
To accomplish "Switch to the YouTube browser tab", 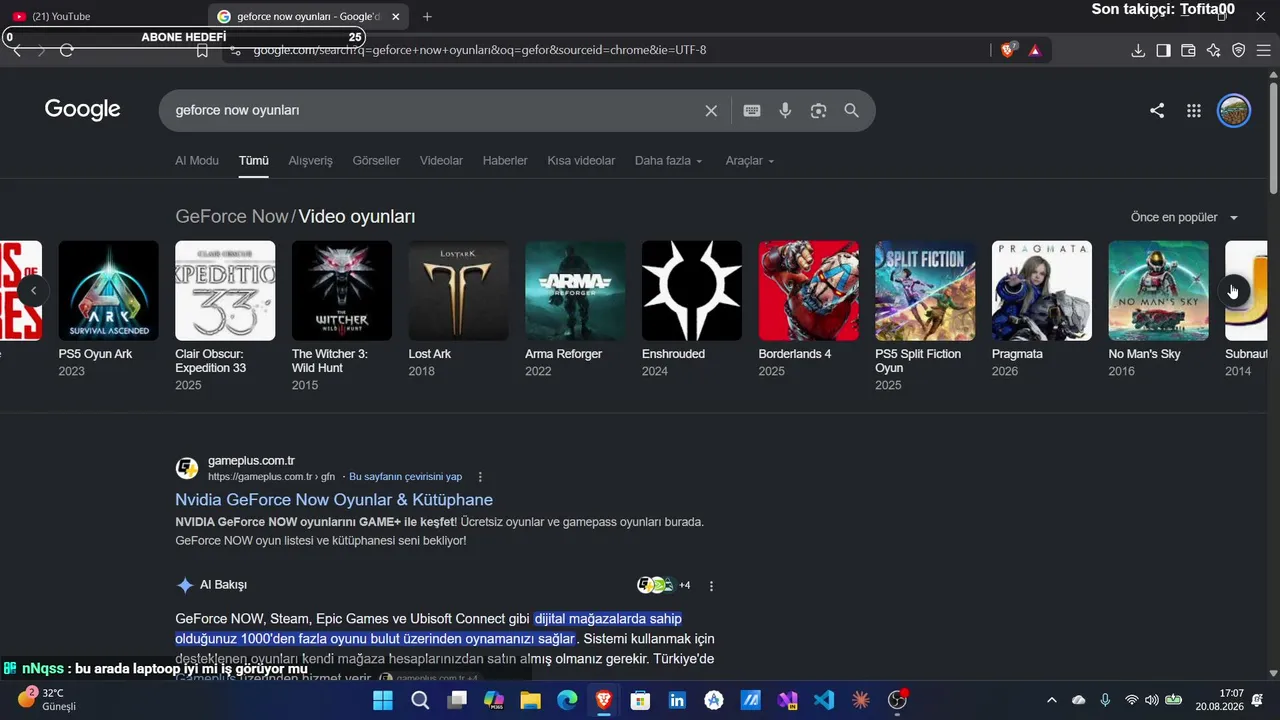I will pyautogui.click(x=104, y=17).
